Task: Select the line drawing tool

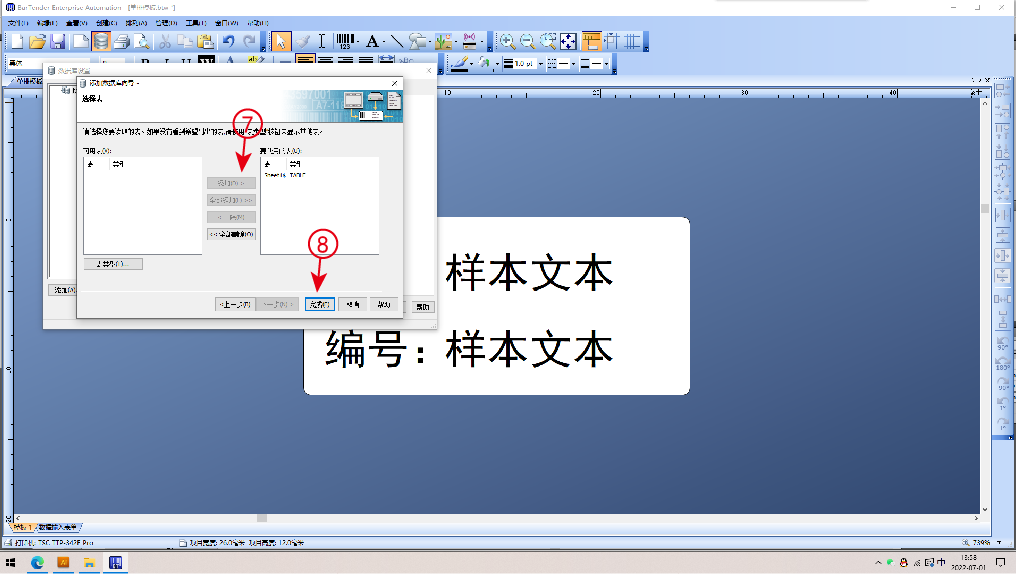Action: (397, 41)
